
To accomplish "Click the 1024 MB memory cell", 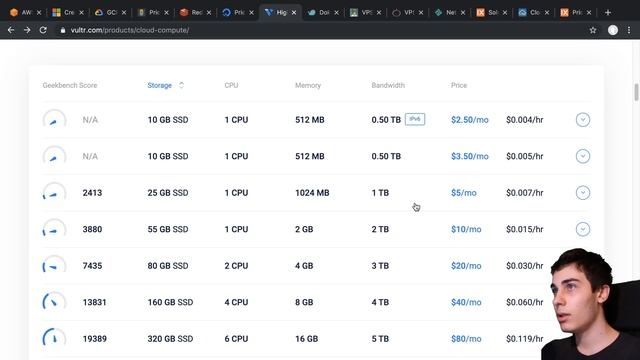I will coord(312,193).
